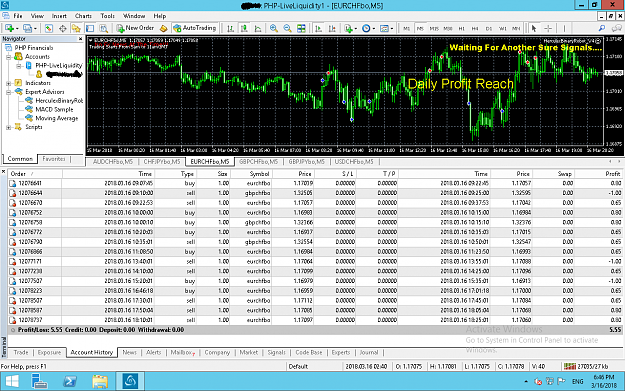The height and width of the screenshot is (391, 625).
Task: Select the H1 timeframe
Action: [x=461, y=28]
